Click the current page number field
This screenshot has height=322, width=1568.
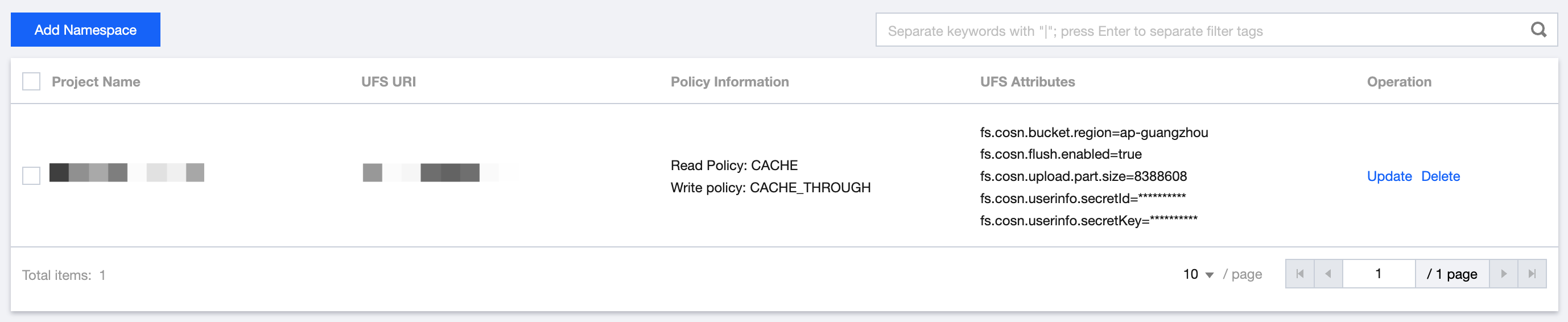(1378, 274)
